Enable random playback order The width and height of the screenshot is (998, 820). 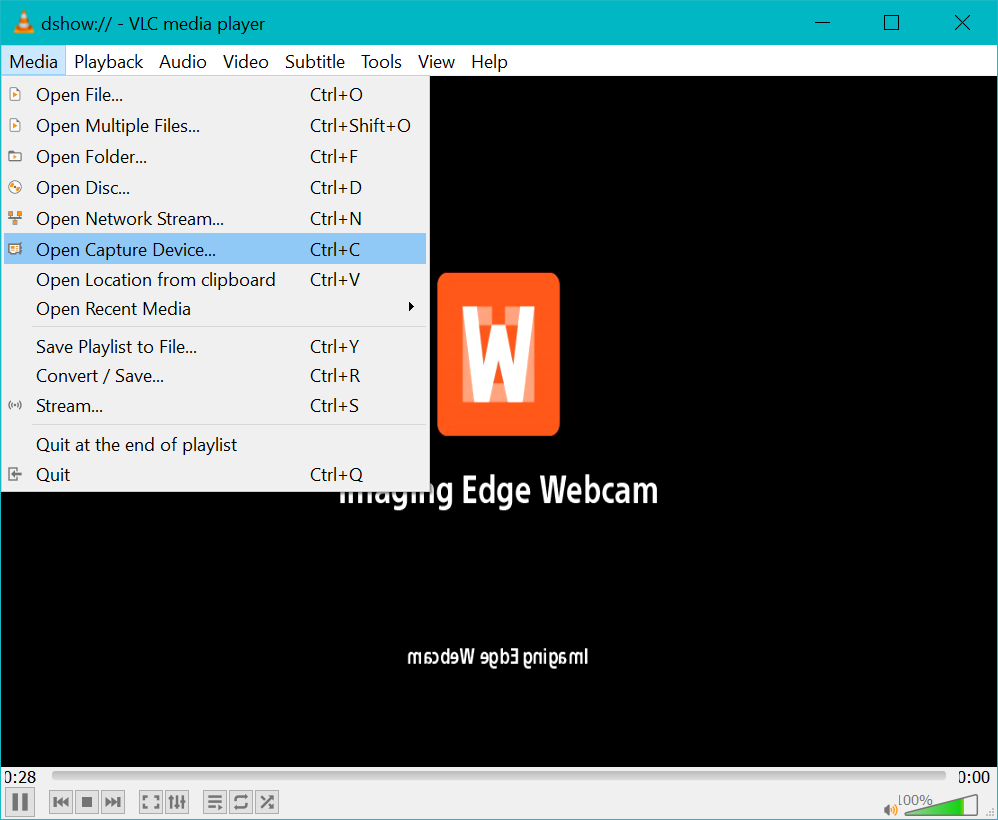pyautogui.click(x=266, y=801)
